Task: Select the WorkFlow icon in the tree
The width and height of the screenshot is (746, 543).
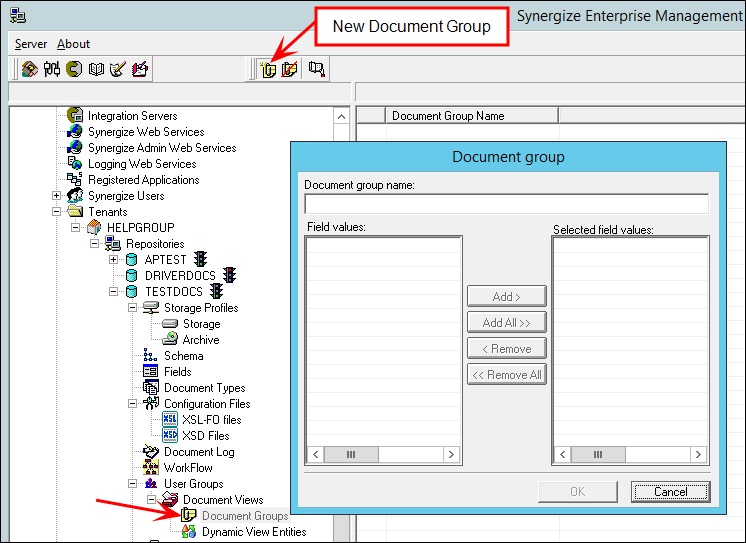Action: pos(151,468)
